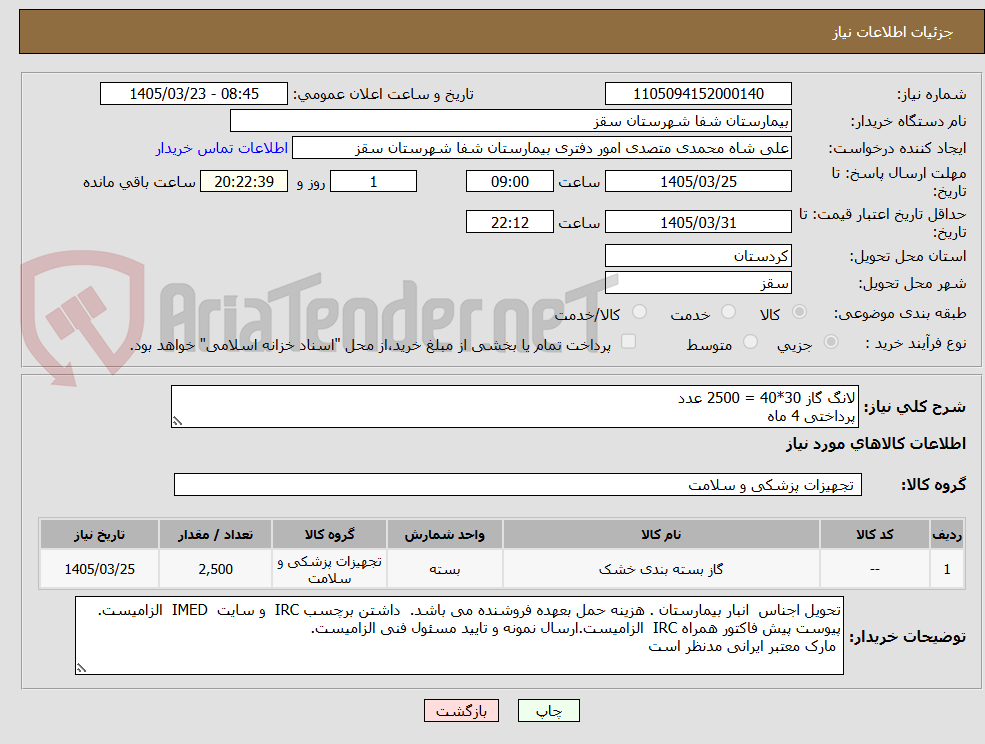The image size is (985, 744).
Task: Click the بازگشت (back) button
Action: coord(461,711)
